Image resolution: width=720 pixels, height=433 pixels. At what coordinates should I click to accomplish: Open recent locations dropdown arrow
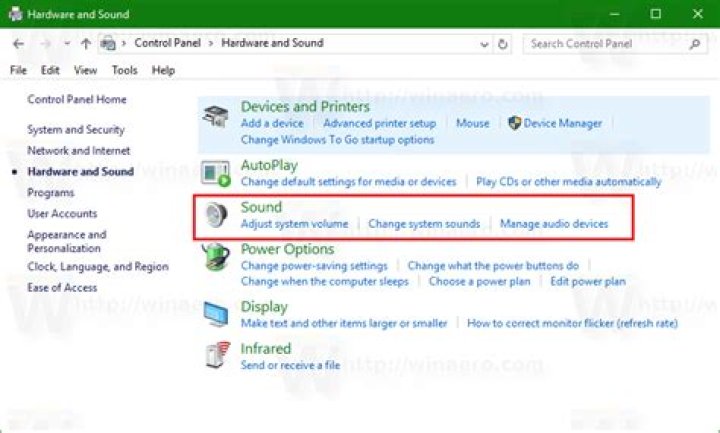pos(67,44)
